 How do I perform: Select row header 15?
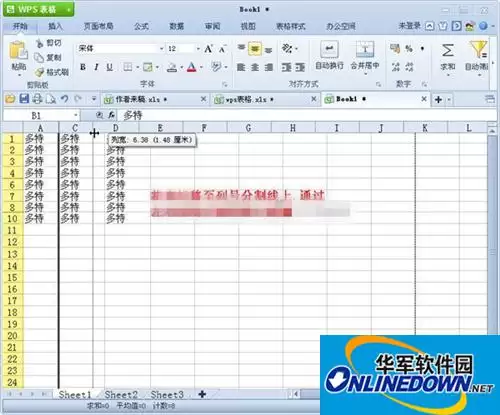click(x=12, y=277)
